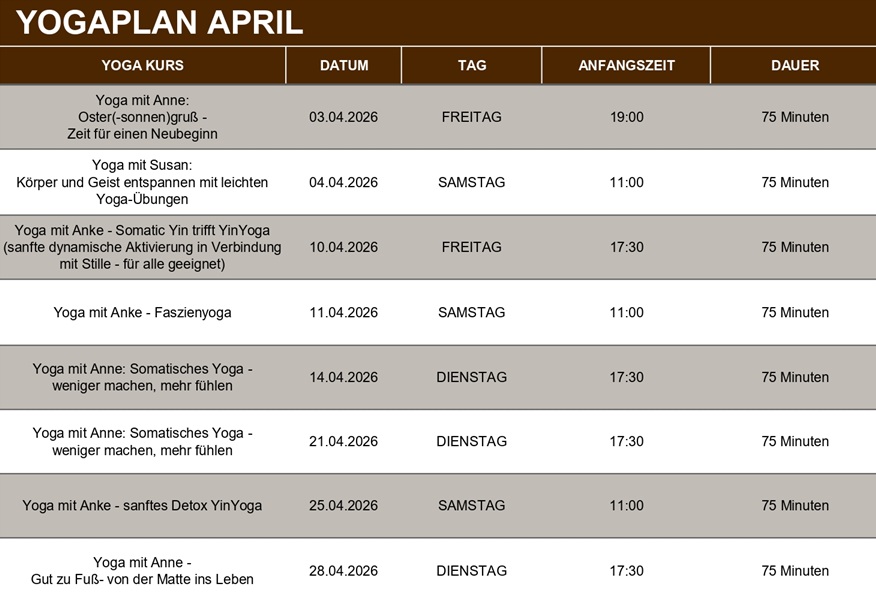Image resolution: width=876 pixels, height=595 pixels.
Task: Click the ANFANGSZEIT column header
Action: click(x=627, y=66)
